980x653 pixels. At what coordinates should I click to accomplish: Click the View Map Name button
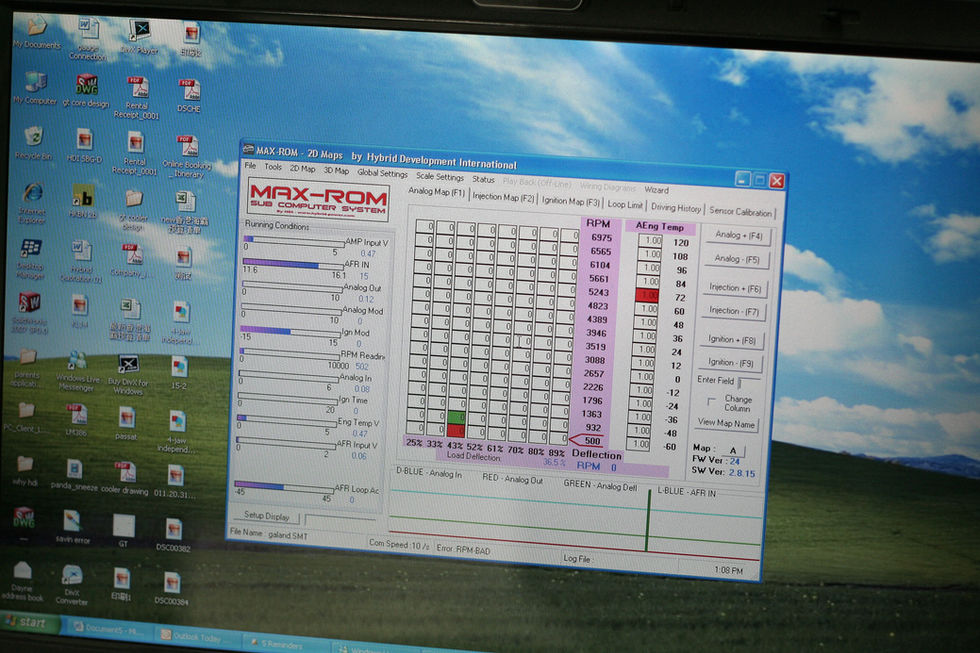pyautogui.click(x=726, y=423)
